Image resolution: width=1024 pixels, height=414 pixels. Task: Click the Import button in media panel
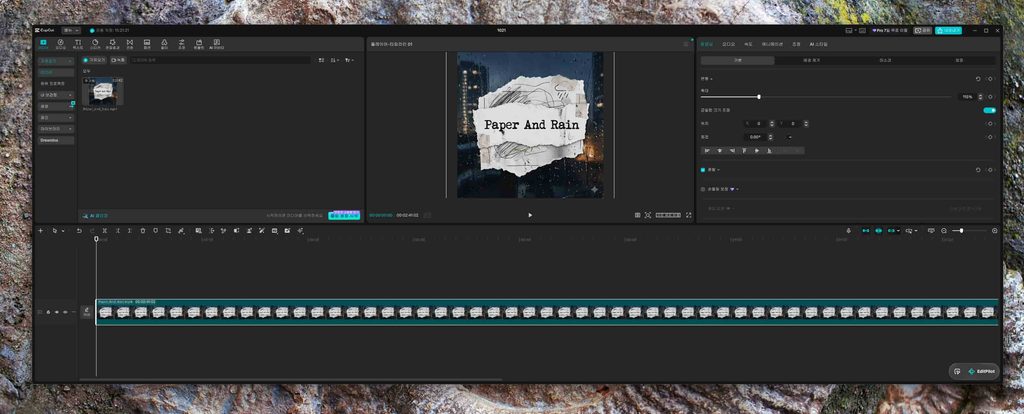point(95,60)
